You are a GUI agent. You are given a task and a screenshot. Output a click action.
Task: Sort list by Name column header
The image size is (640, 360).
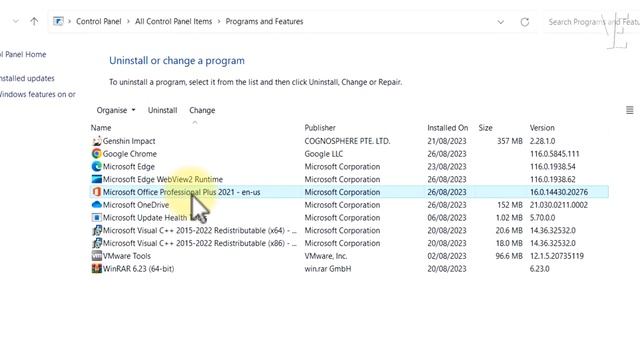point(101,128)
